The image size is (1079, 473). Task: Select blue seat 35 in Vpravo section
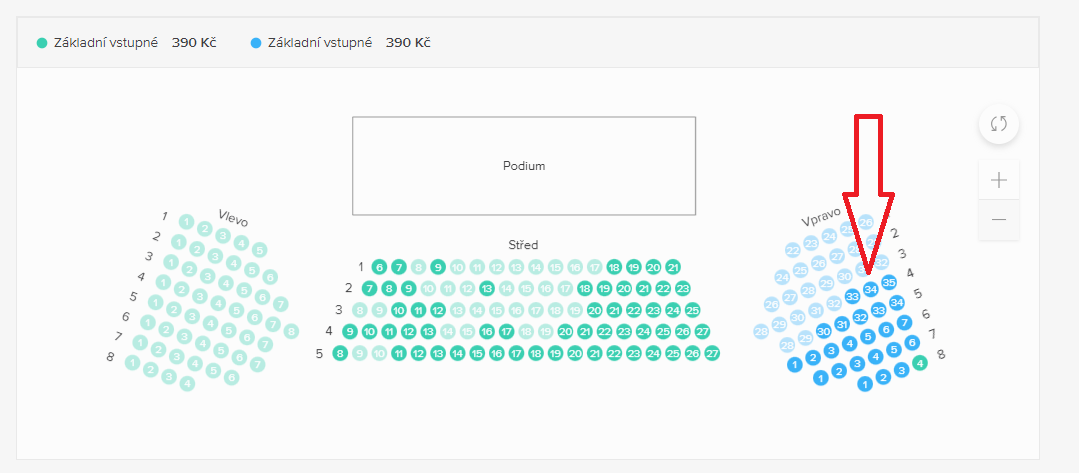888,282
